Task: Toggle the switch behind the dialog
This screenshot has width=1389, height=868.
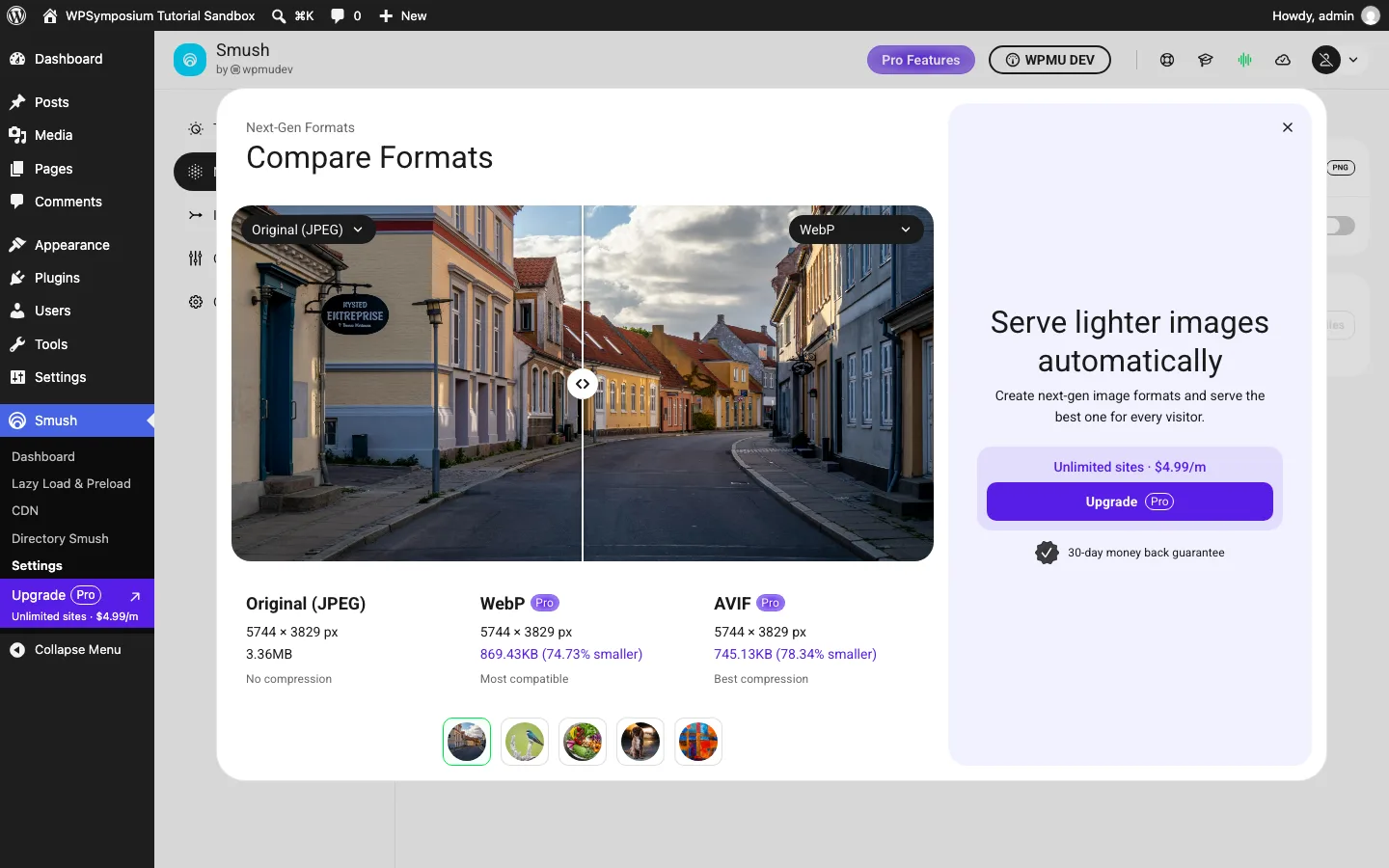Action: point(1341,226)
